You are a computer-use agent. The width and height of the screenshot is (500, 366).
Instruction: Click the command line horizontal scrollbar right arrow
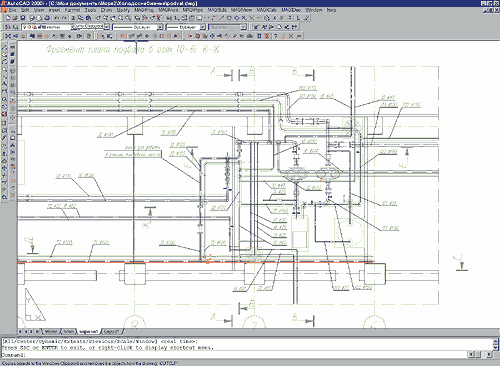coord(488,354)
